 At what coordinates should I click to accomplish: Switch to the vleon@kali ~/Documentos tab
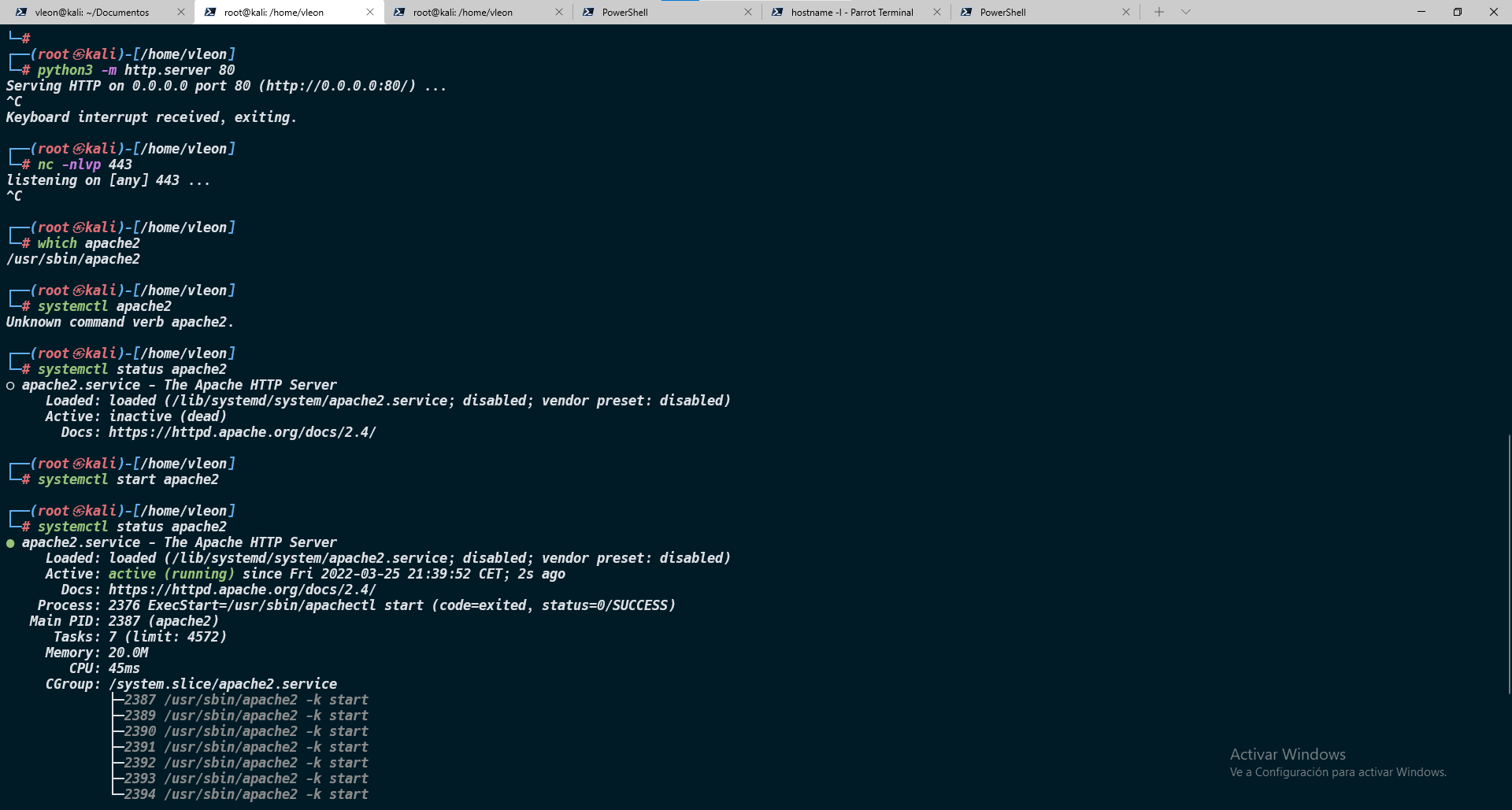[x=91, y=13]
